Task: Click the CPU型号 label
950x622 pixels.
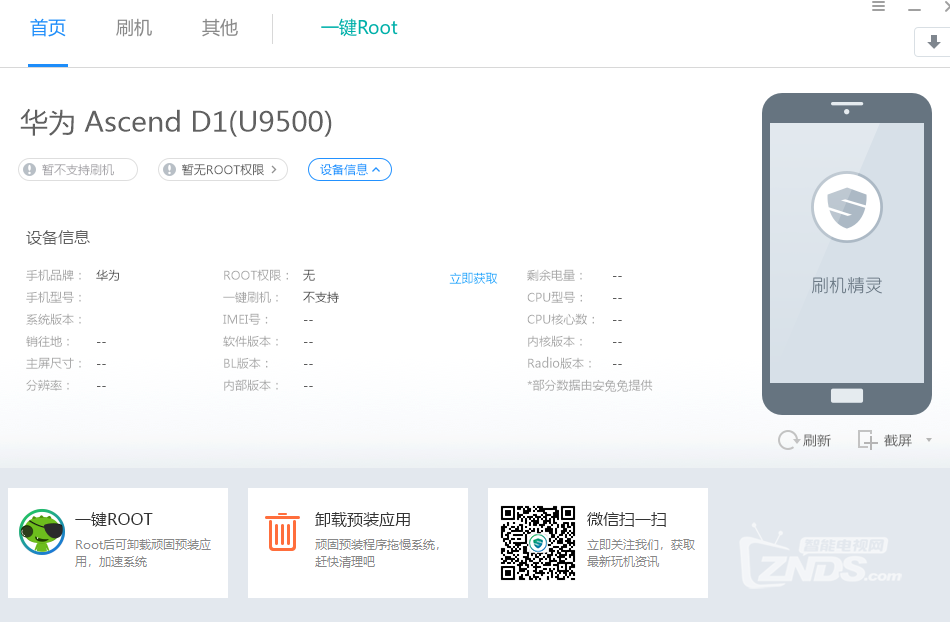Action: (555, 297)
